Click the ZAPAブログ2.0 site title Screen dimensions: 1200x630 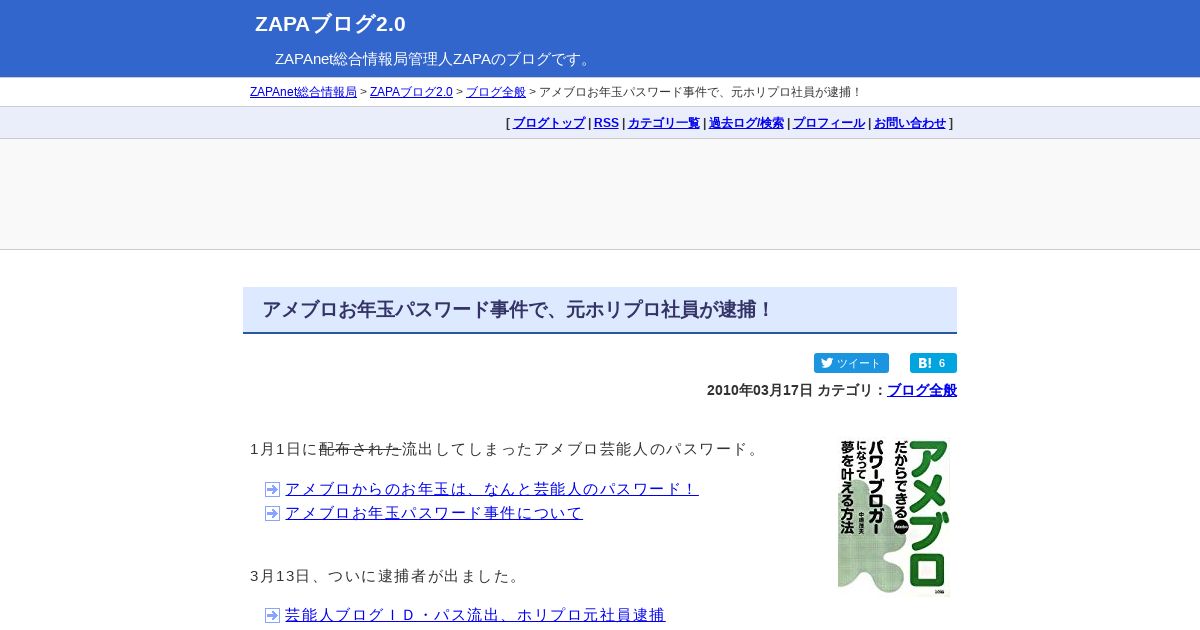click(x=330, y=24)
